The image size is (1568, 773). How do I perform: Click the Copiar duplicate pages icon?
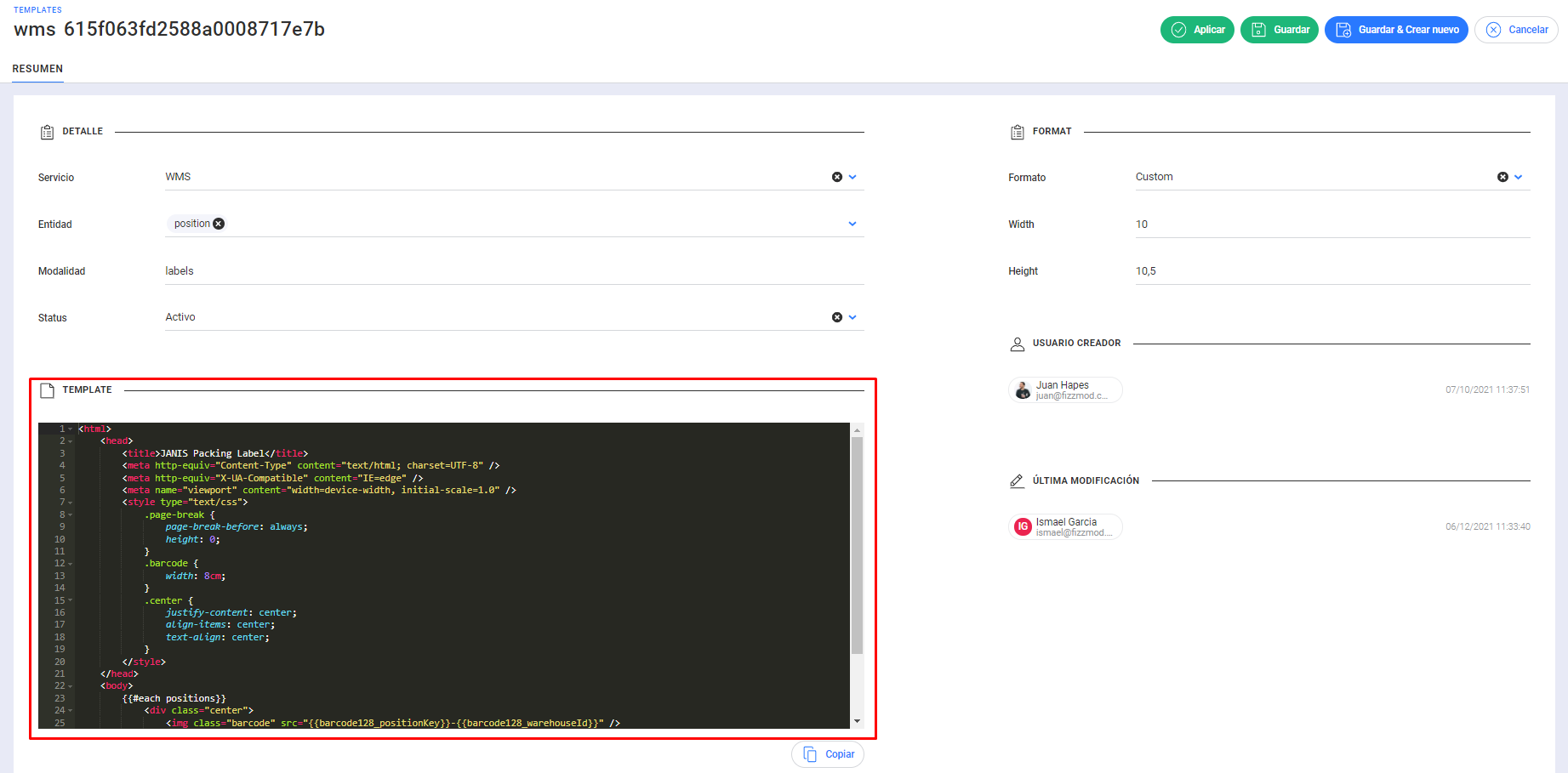click(x=810, y=754)
